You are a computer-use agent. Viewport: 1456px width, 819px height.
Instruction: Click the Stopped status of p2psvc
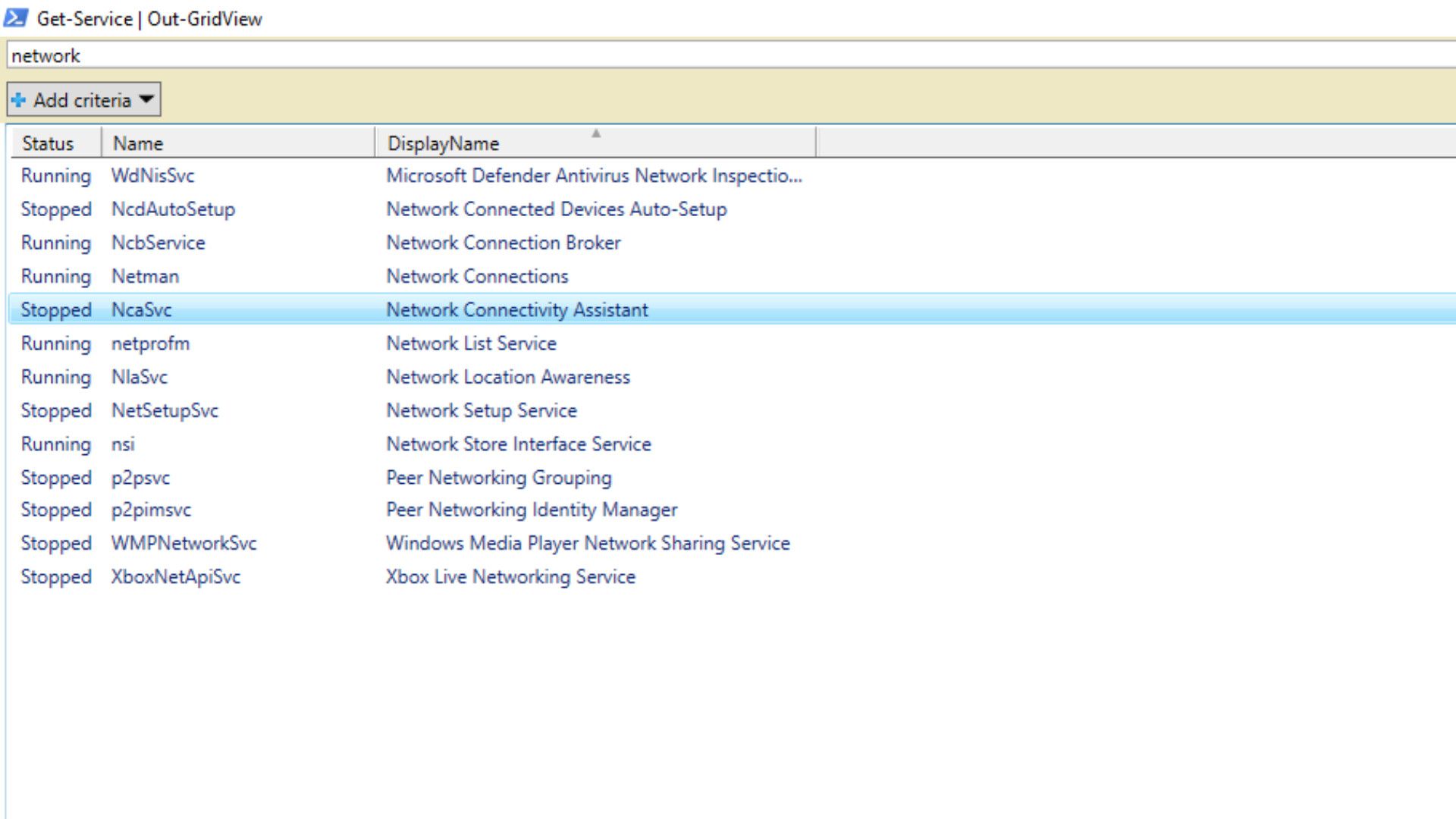tap(56, 478)
